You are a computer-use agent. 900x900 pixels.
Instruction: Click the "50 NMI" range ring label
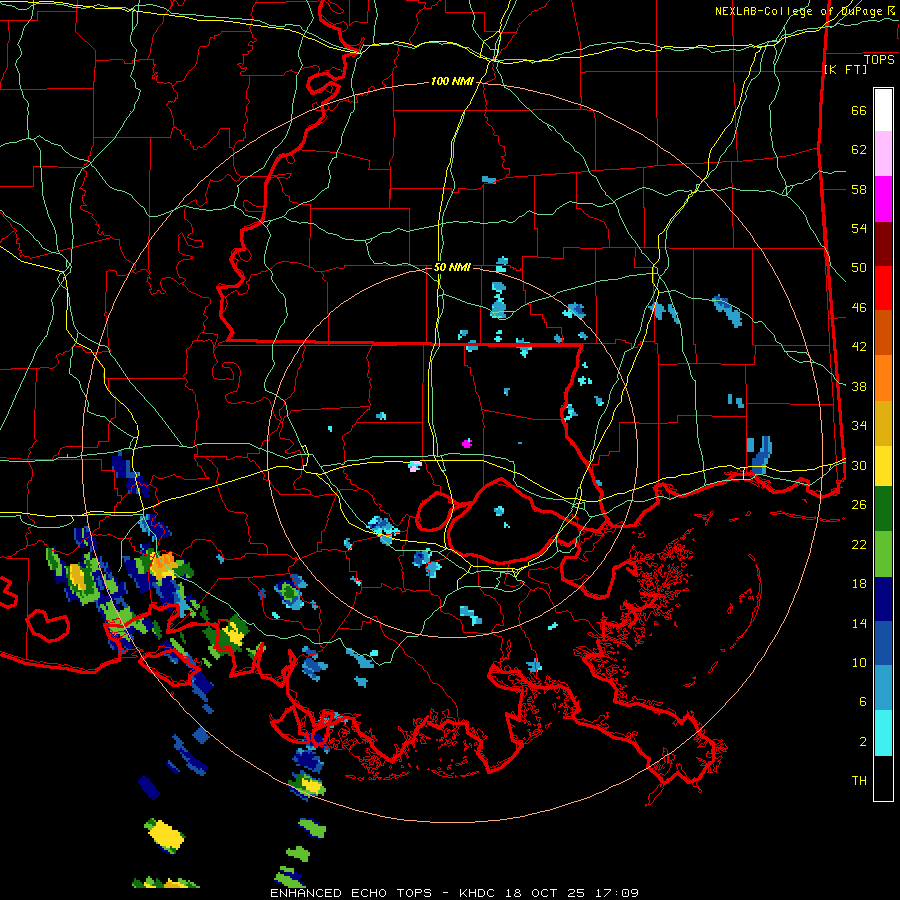point(452,267)
